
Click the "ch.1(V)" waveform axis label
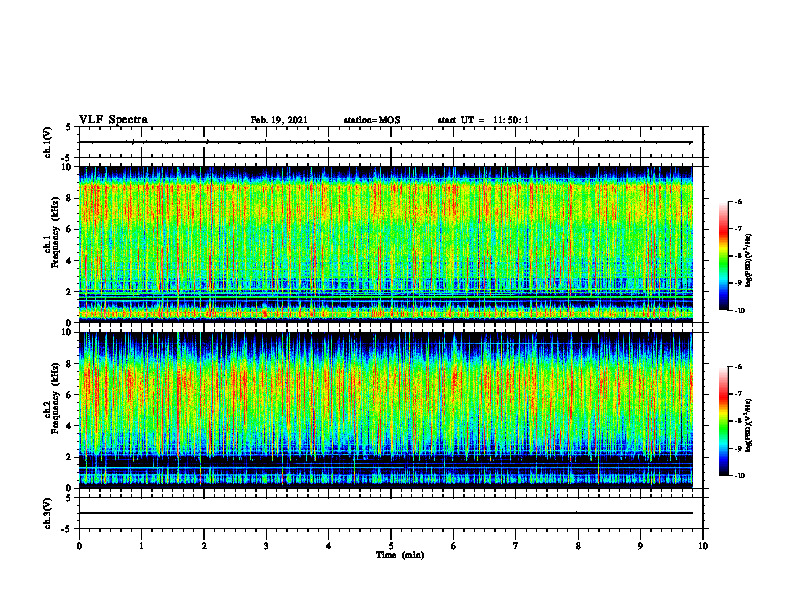(x=47, y=142)
